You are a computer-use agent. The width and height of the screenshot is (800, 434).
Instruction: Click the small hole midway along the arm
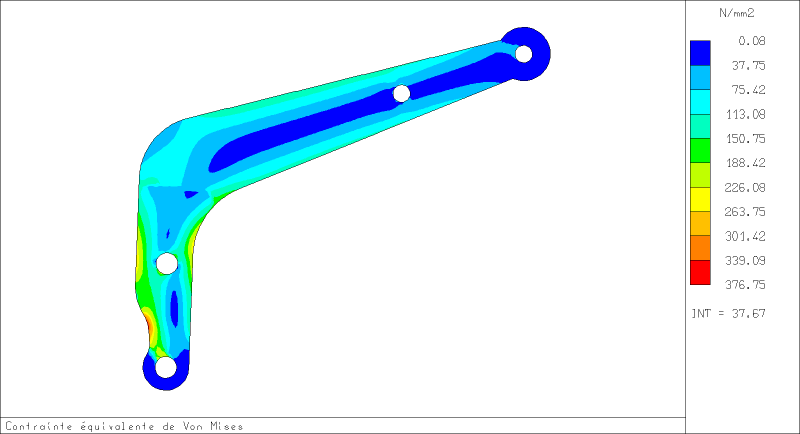402,93
